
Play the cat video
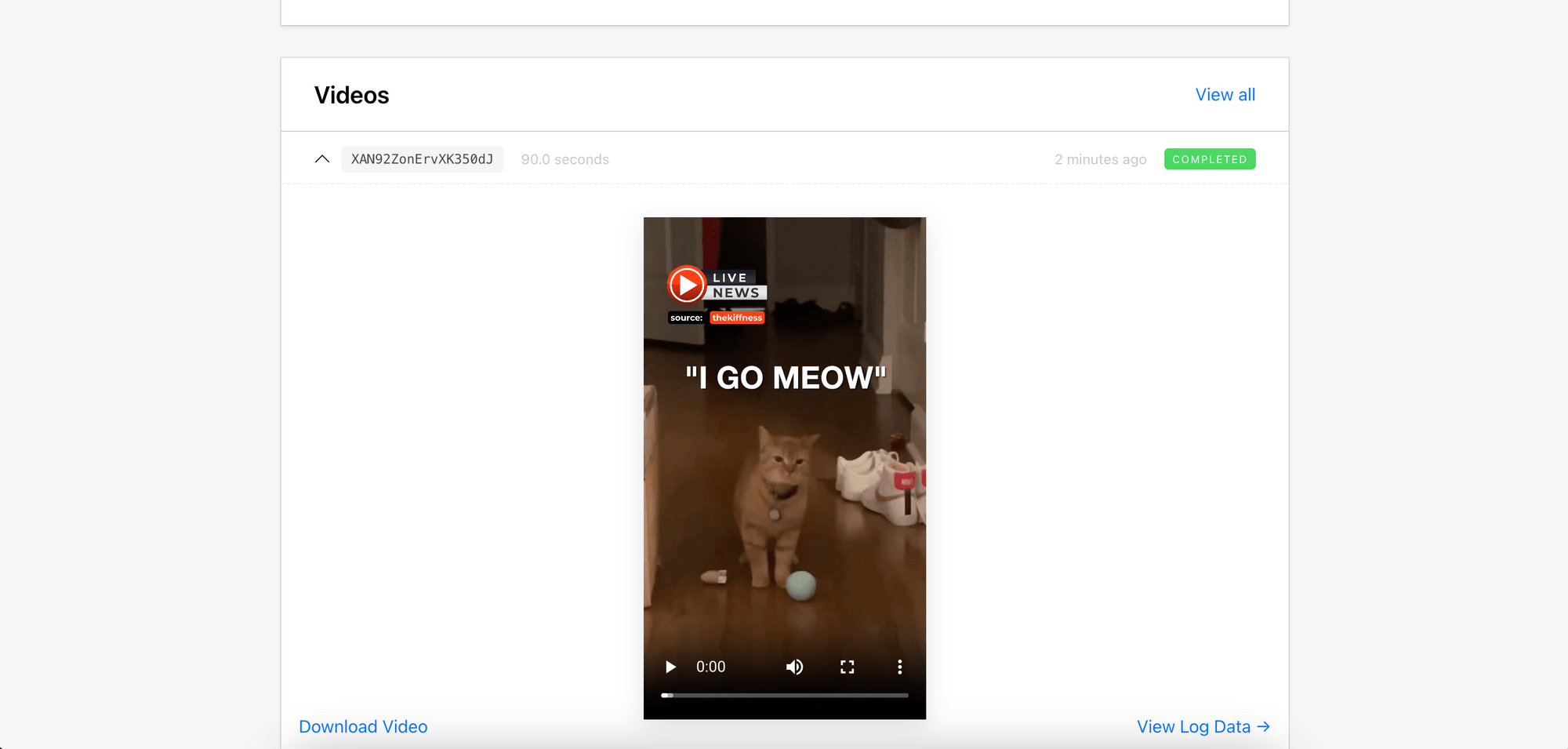click(670, 667)
